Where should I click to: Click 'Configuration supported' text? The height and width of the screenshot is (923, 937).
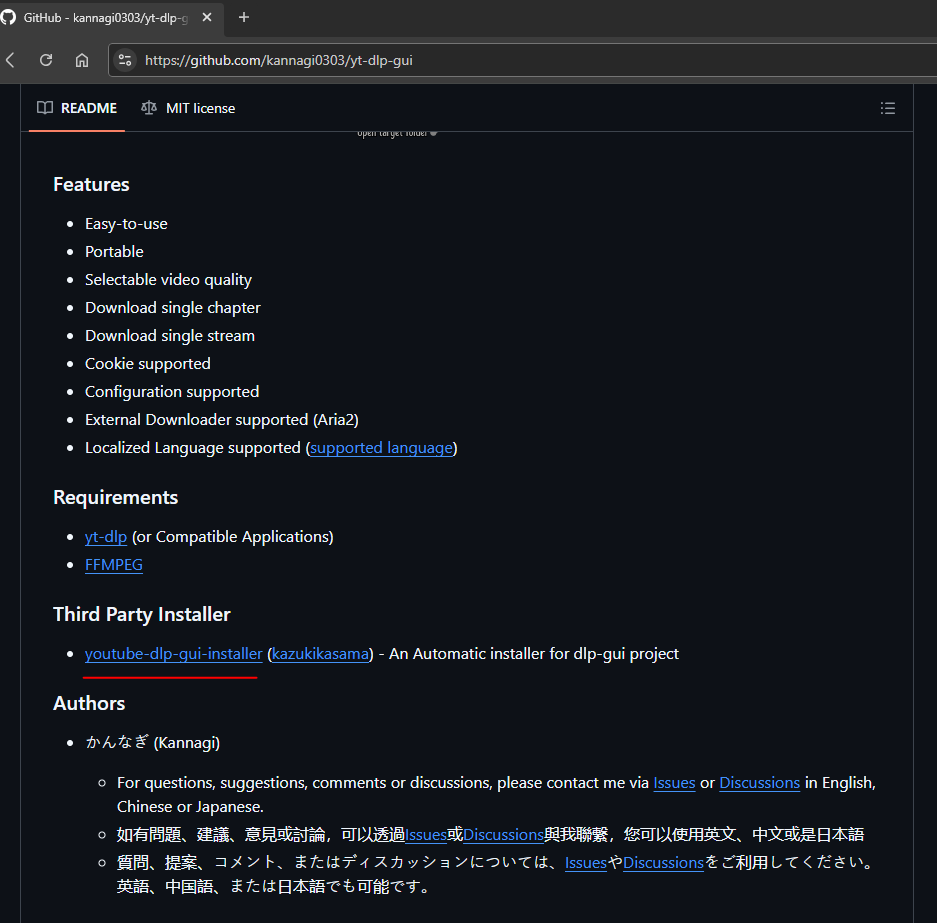[172, 392]
